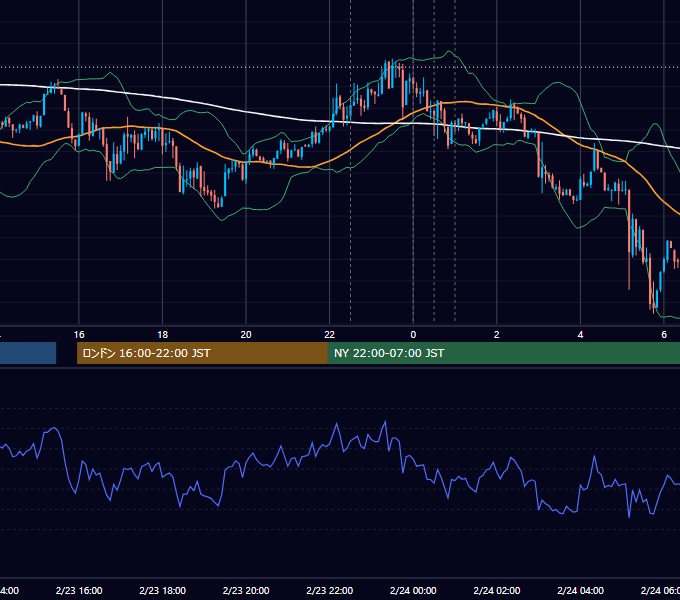Click the 2/23 20:00 date label

tap(246, 590)
